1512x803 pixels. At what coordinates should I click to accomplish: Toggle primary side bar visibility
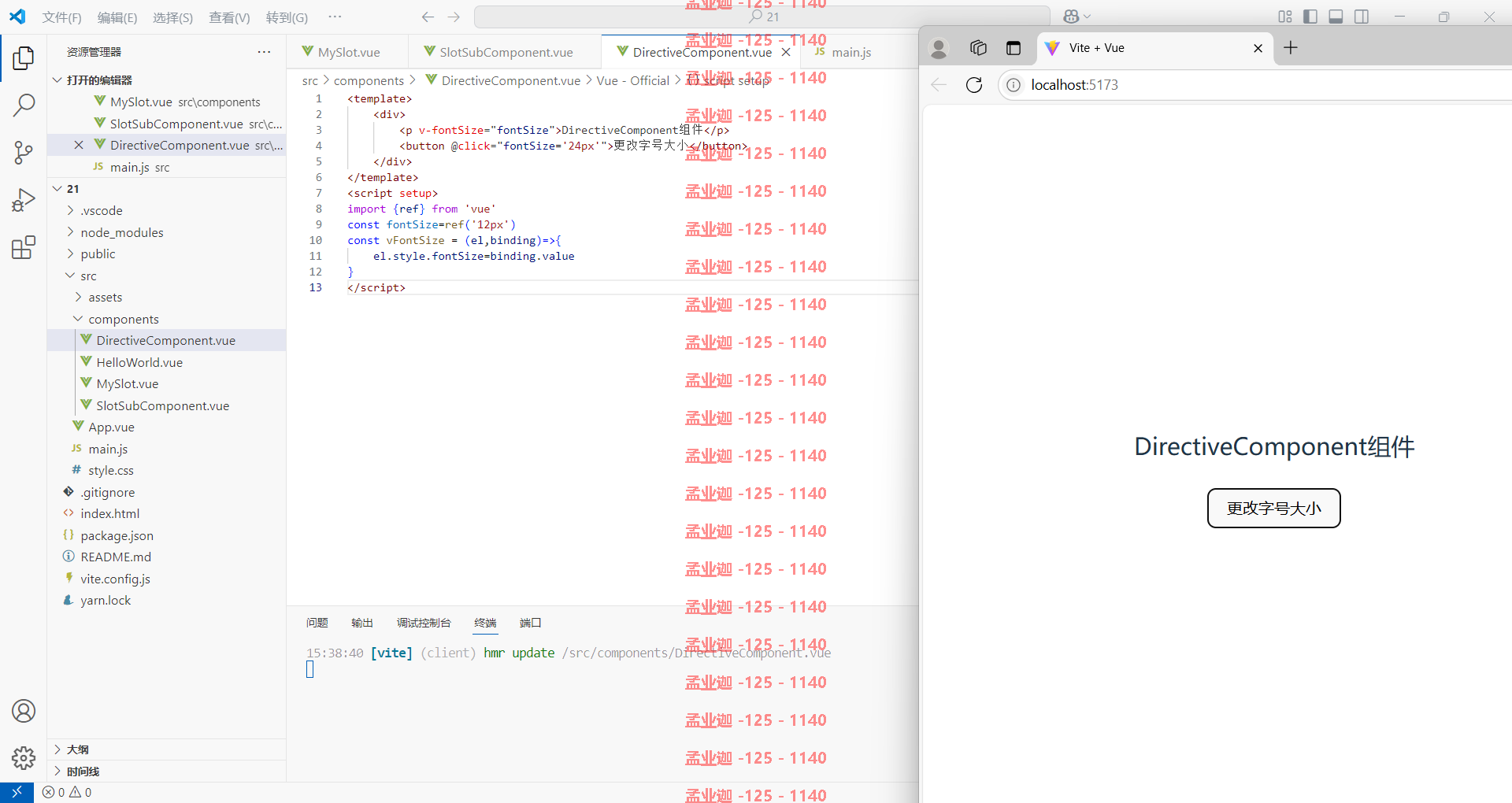1310,17
